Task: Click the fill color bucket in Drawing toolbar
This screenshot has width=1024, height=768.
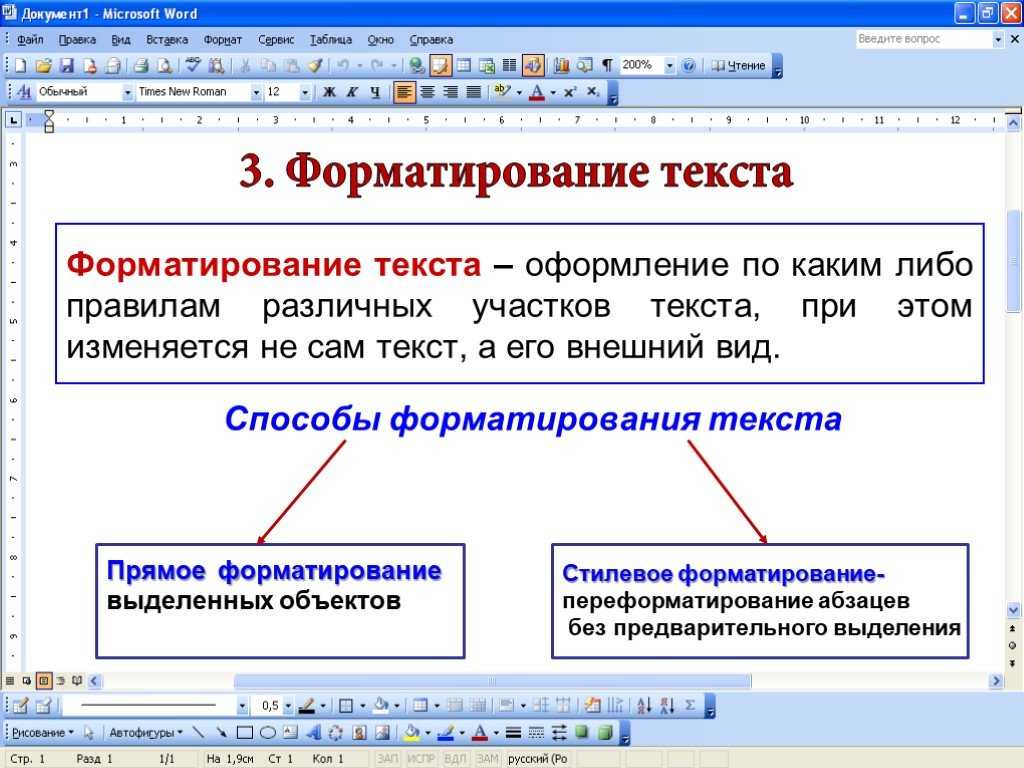Action: click(411, 733)
